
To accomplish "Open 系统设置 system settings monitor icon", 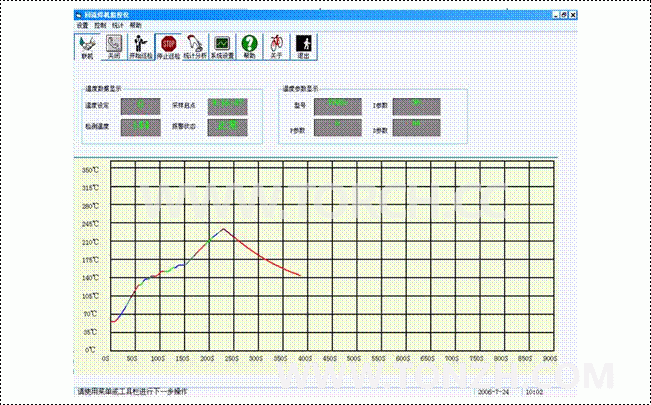I will tap(222, 47).
